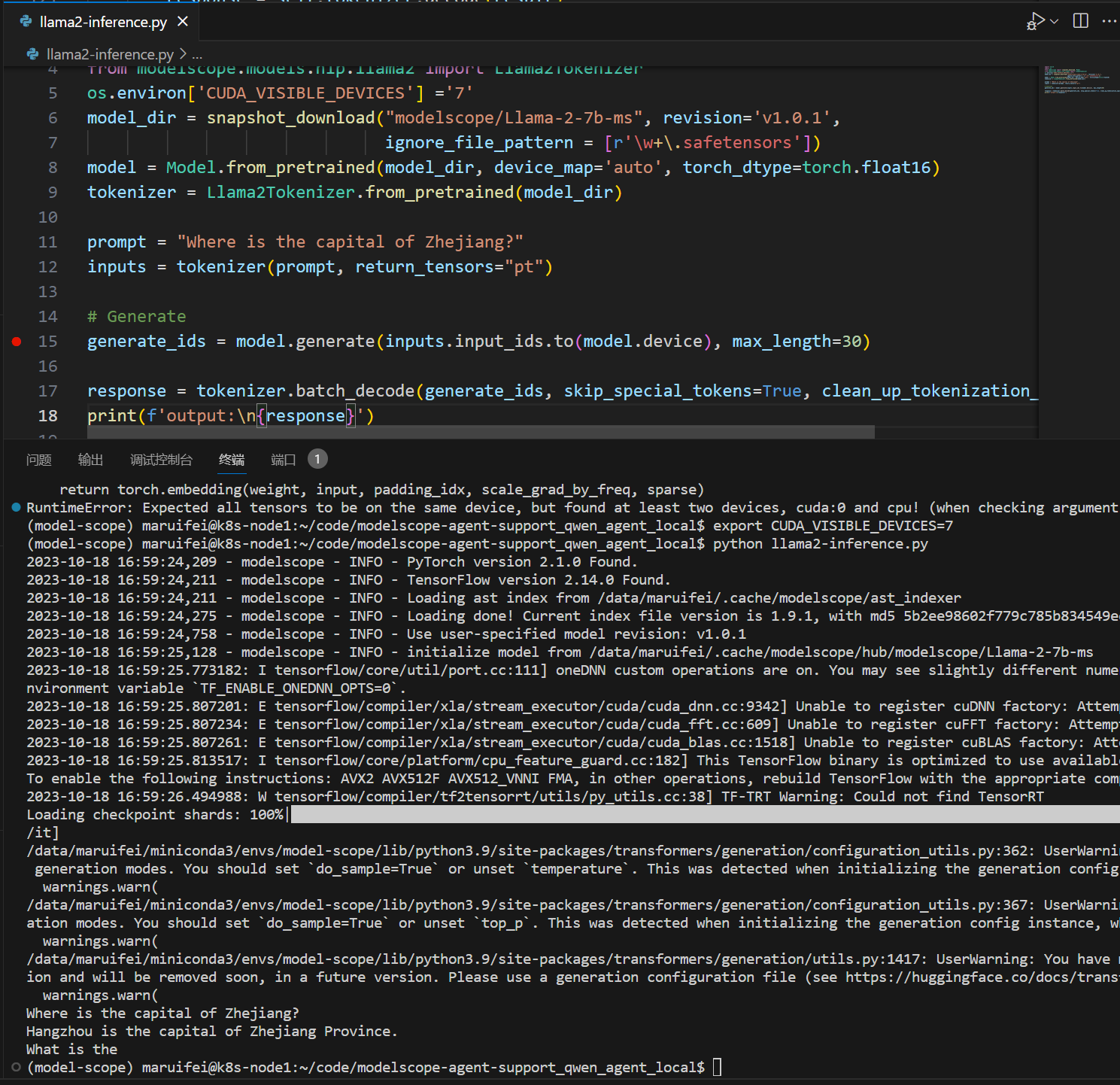Open the 端口 (Ports) panel tab

[x=284, y=460]
